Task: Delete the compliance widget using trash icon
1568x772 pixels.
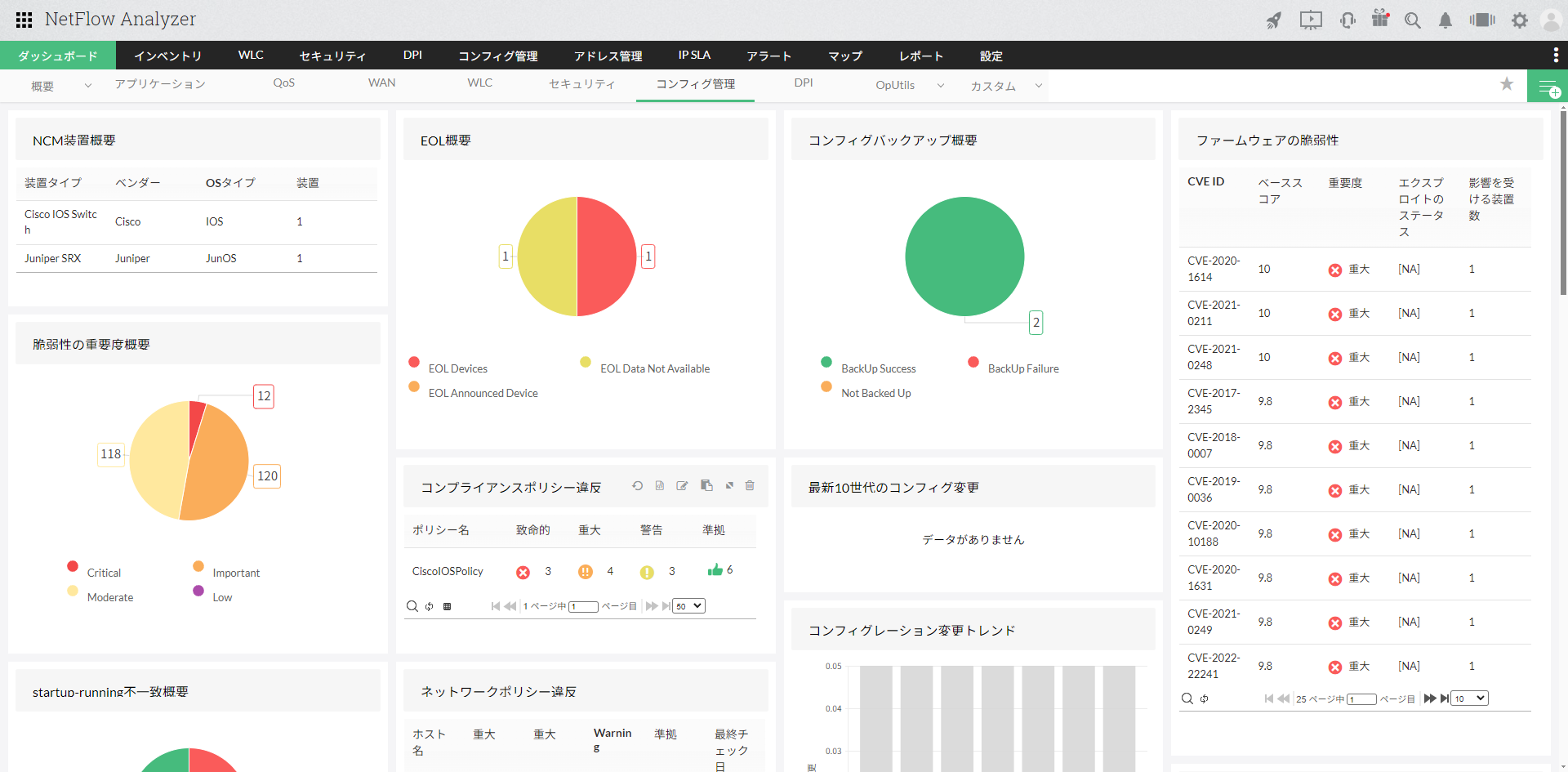Action: tap(750, 485)
